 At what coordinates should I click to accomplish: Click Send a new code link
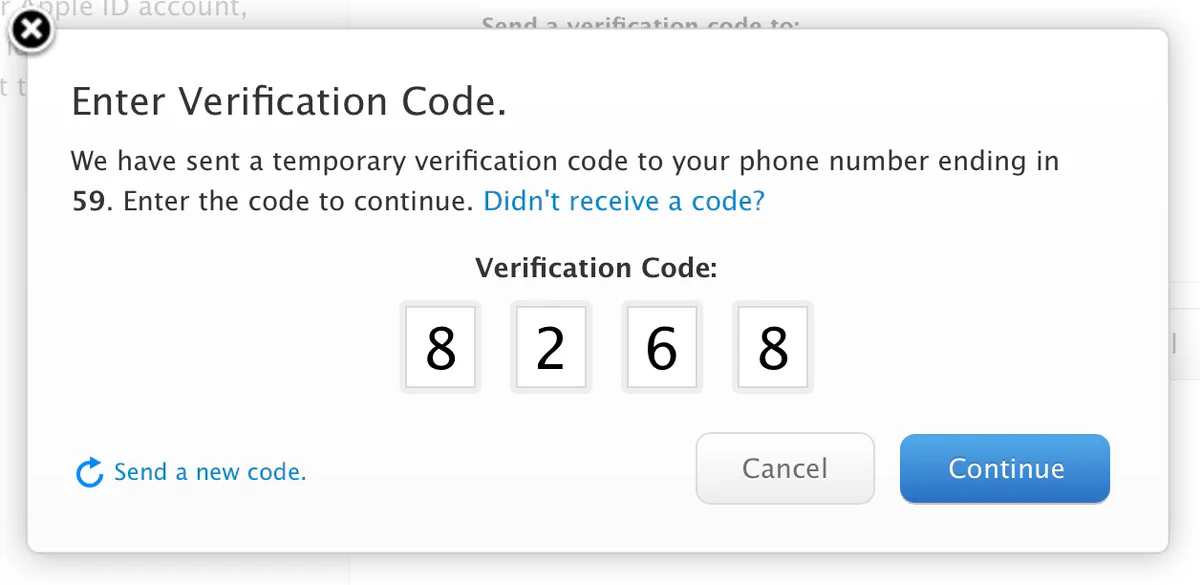[x=210, y=471]
